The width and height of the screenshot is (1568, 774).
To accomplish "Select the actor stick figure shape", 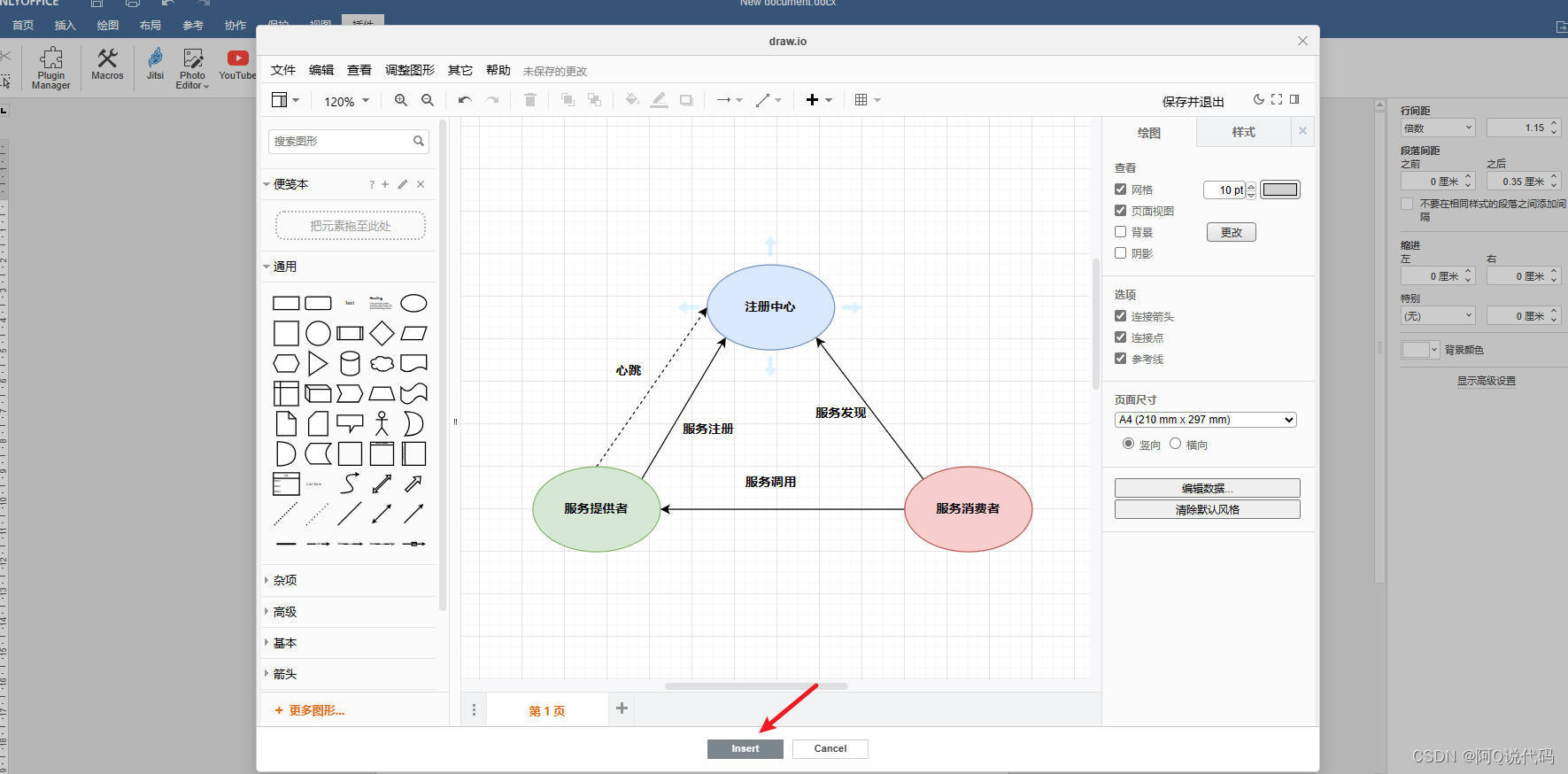I will coord(382,423).
